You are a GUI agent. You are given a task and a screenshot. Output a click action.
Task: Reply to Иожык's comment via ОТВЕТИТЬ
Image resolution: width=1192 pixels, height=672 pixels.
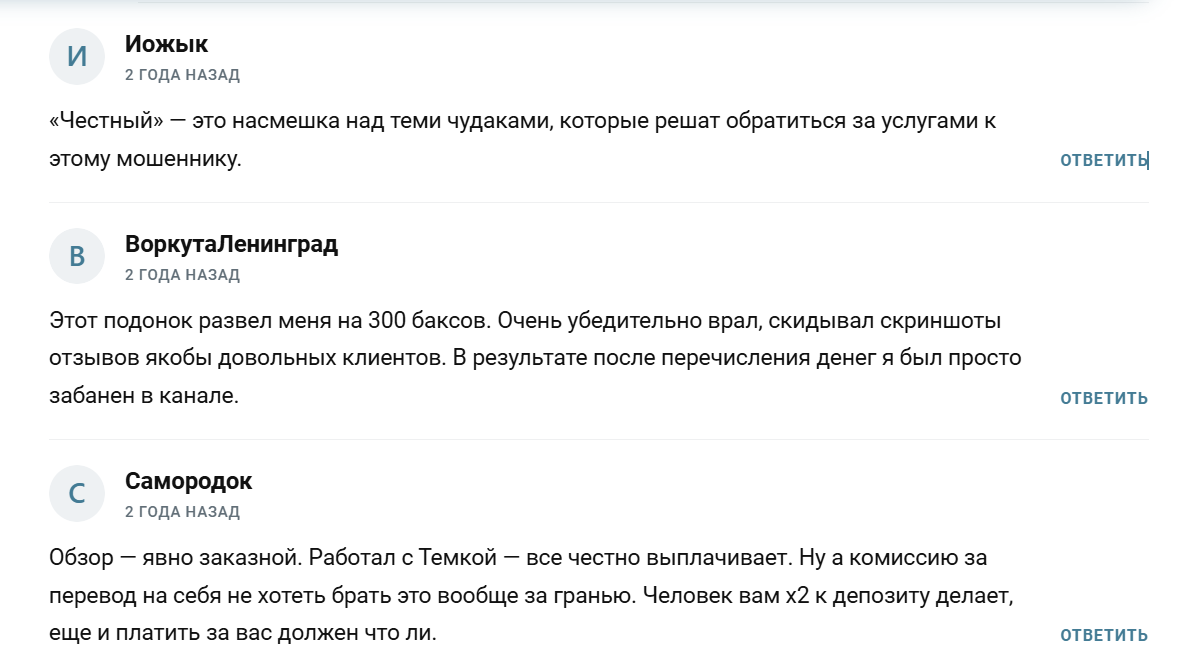coord(1104,160)
